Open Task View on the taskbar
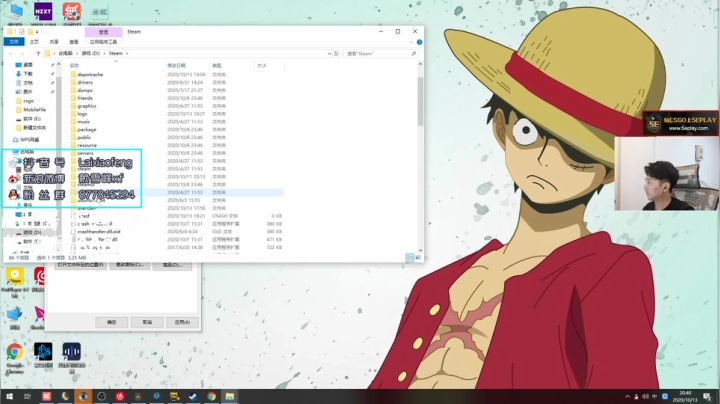 (x=28, y=396)
